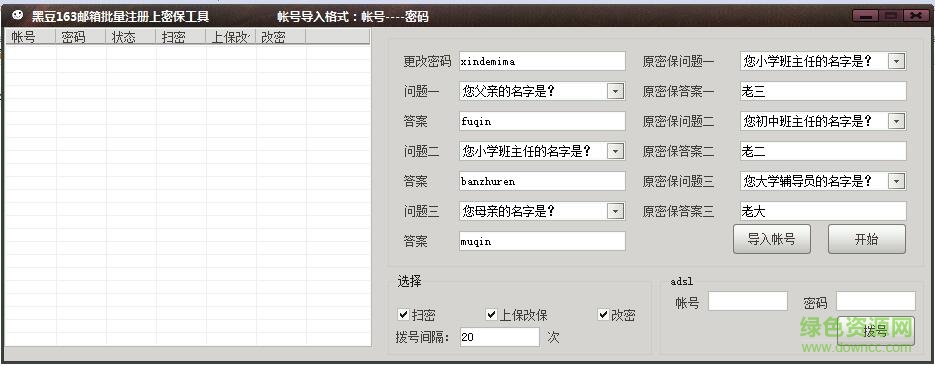Click the 拨号 button
Viewport: 935px width, 366px height.
tap(875, 331)
